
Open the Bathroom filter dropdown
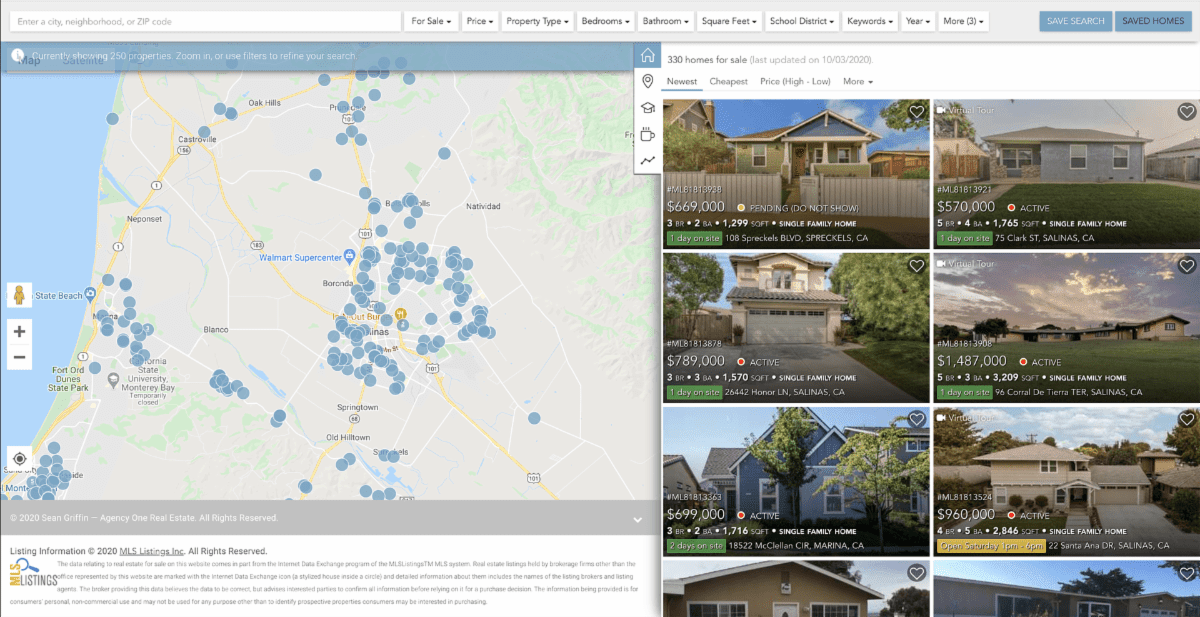(666, 21)
